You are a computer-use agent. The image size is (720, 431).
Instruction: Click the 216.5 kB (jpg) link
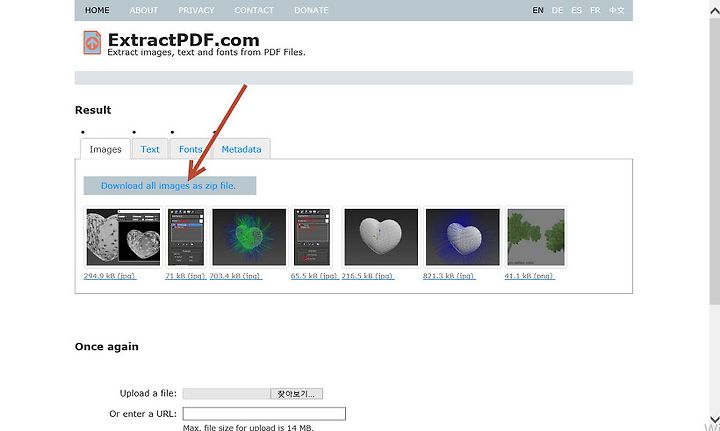pyautogui.click(x=368, y=276)
